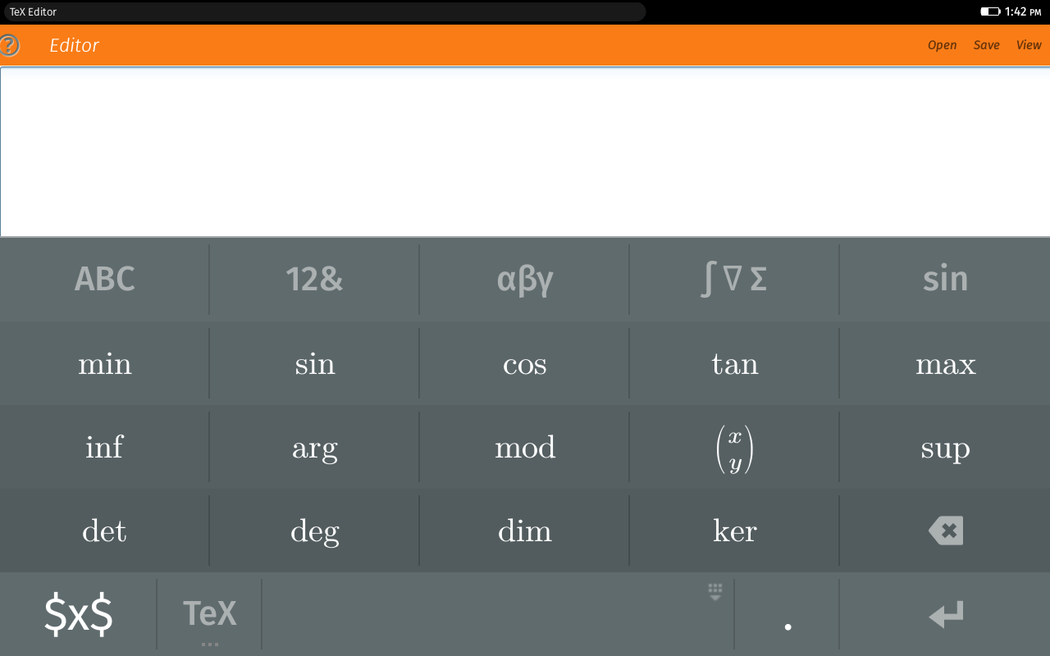The image size is (1050, 656).
Task: Tap the $x$ math mode key
Action: (78, 613)
